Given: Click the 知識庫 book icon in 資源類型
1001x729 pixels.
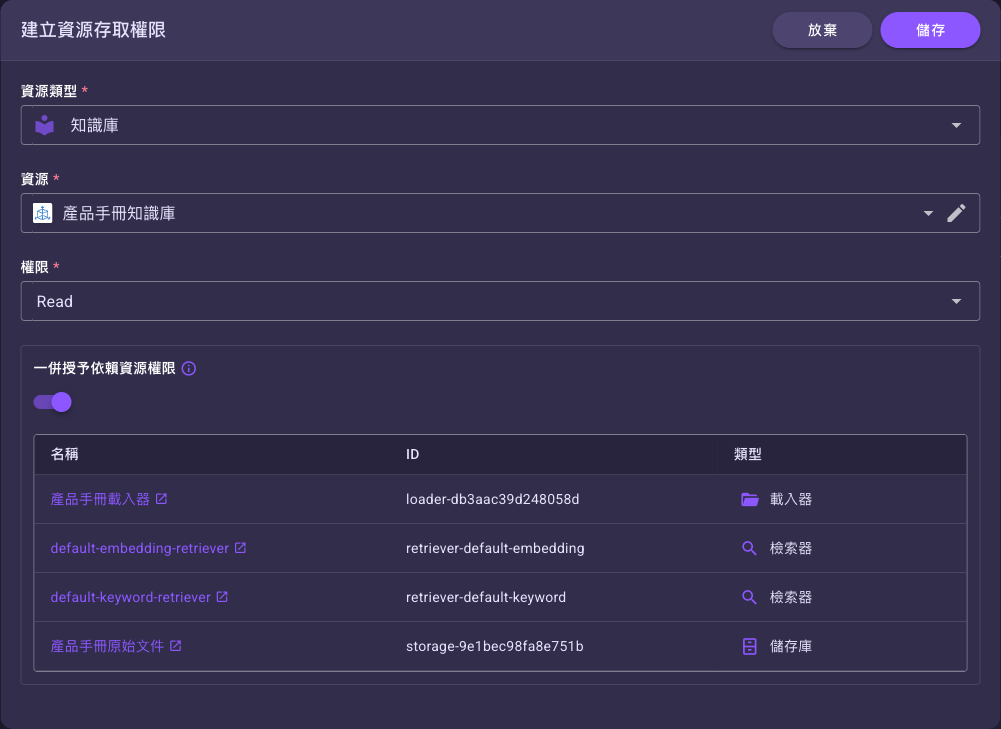Looking at the screenshot, I should pos(45,125).
